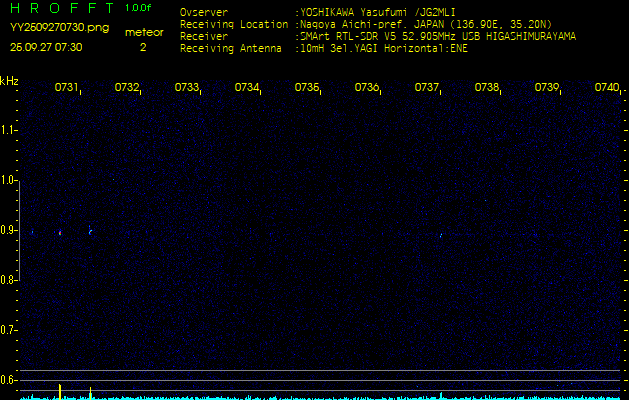The width and height of the screenshot is (629, 400).
Task: Click the 0738 time marker
Action: tap(487, 87)
